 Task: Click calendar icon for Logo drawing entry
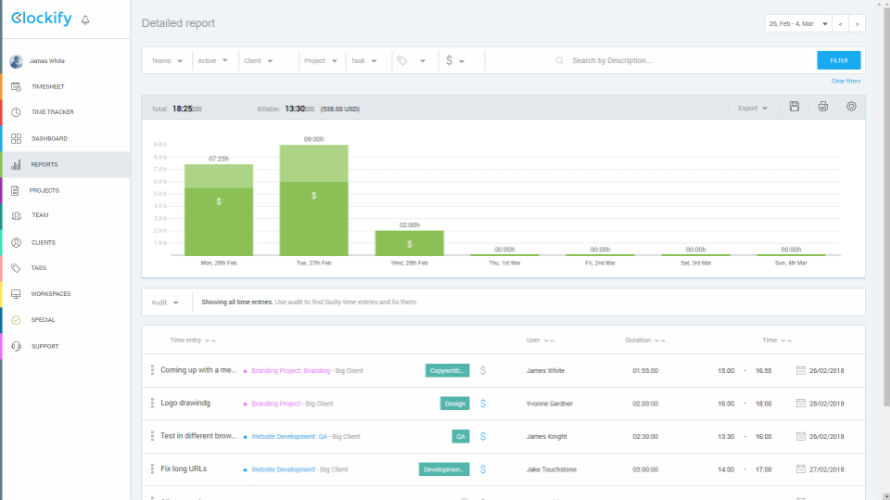(x=801, y=404)
